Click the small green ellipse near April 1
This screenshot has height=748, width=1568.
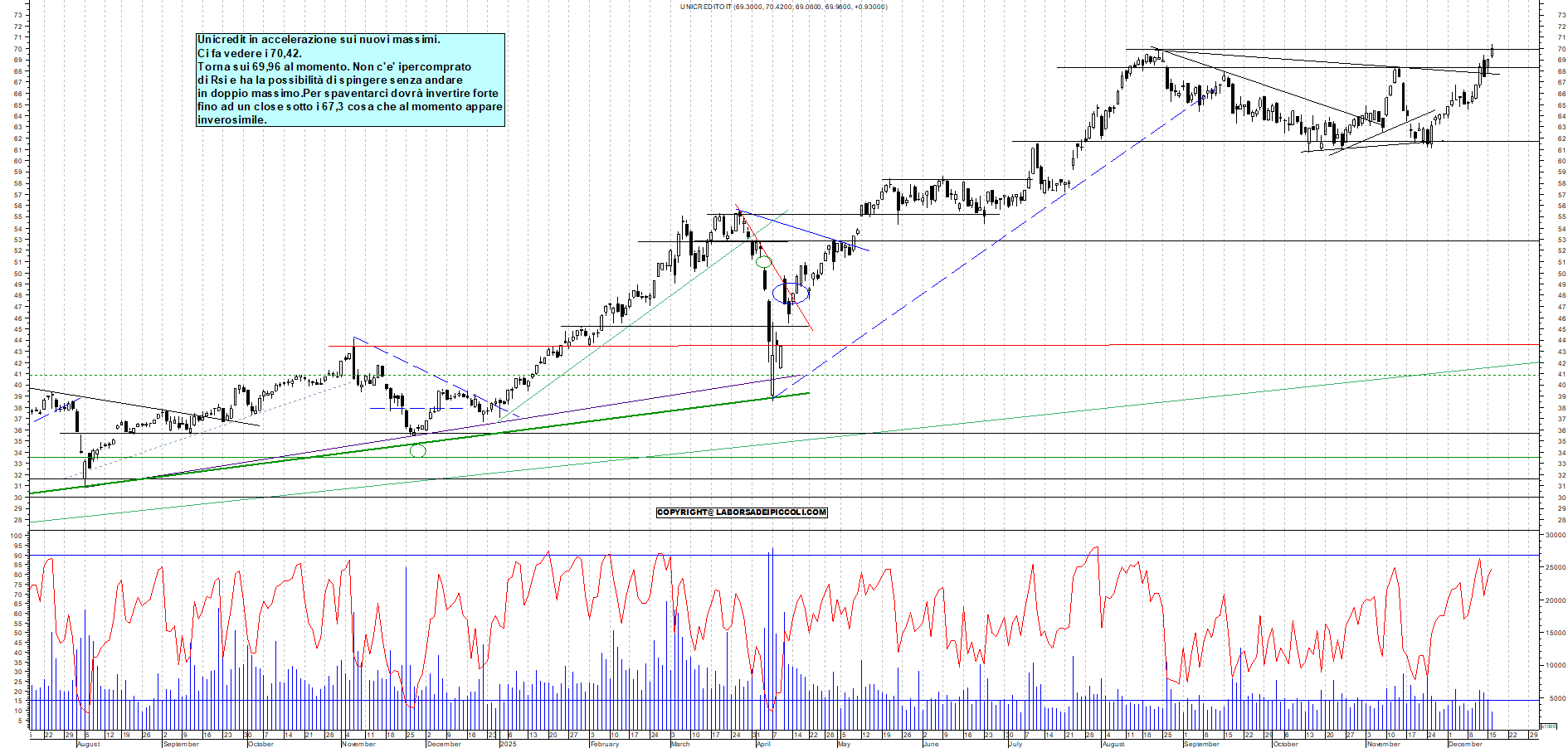(x=763, y=262)
